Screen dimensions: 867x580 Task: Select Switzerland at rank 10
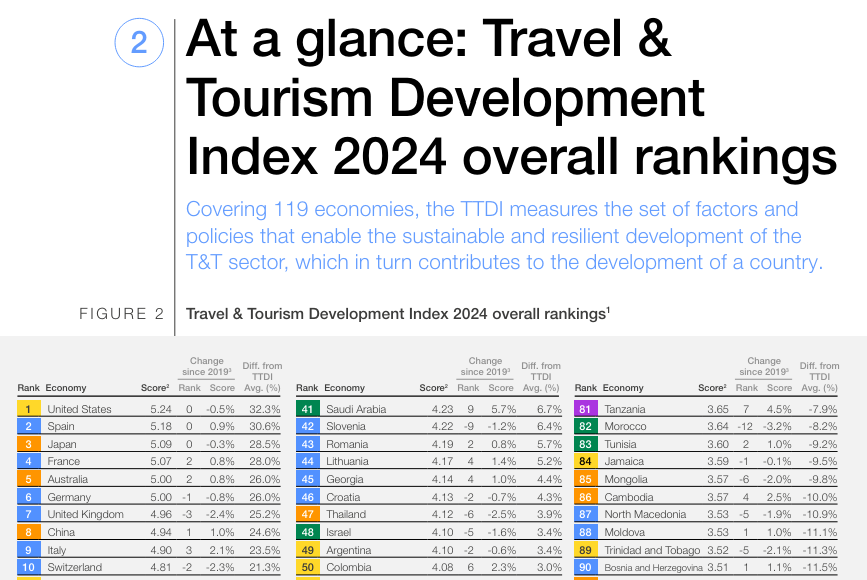point(74,567)
